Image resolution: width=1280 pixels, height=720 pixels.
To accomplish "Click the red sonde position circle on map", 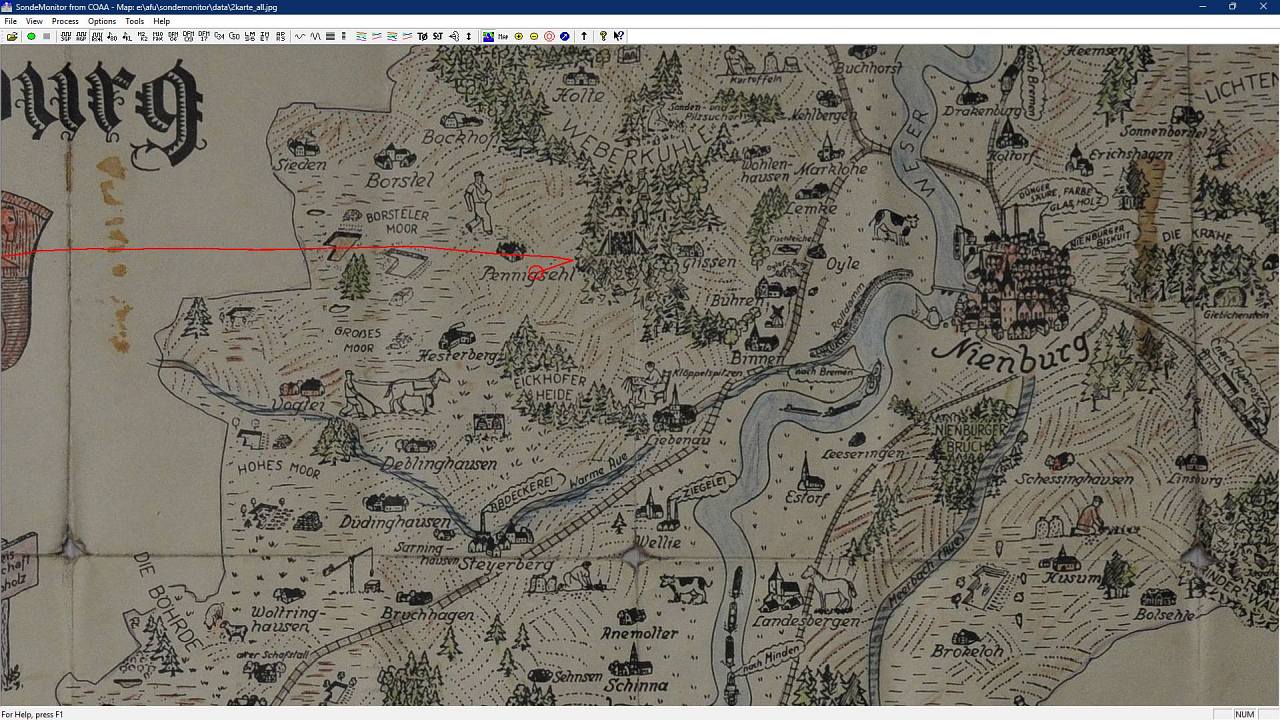I will [x=536, y=273].
